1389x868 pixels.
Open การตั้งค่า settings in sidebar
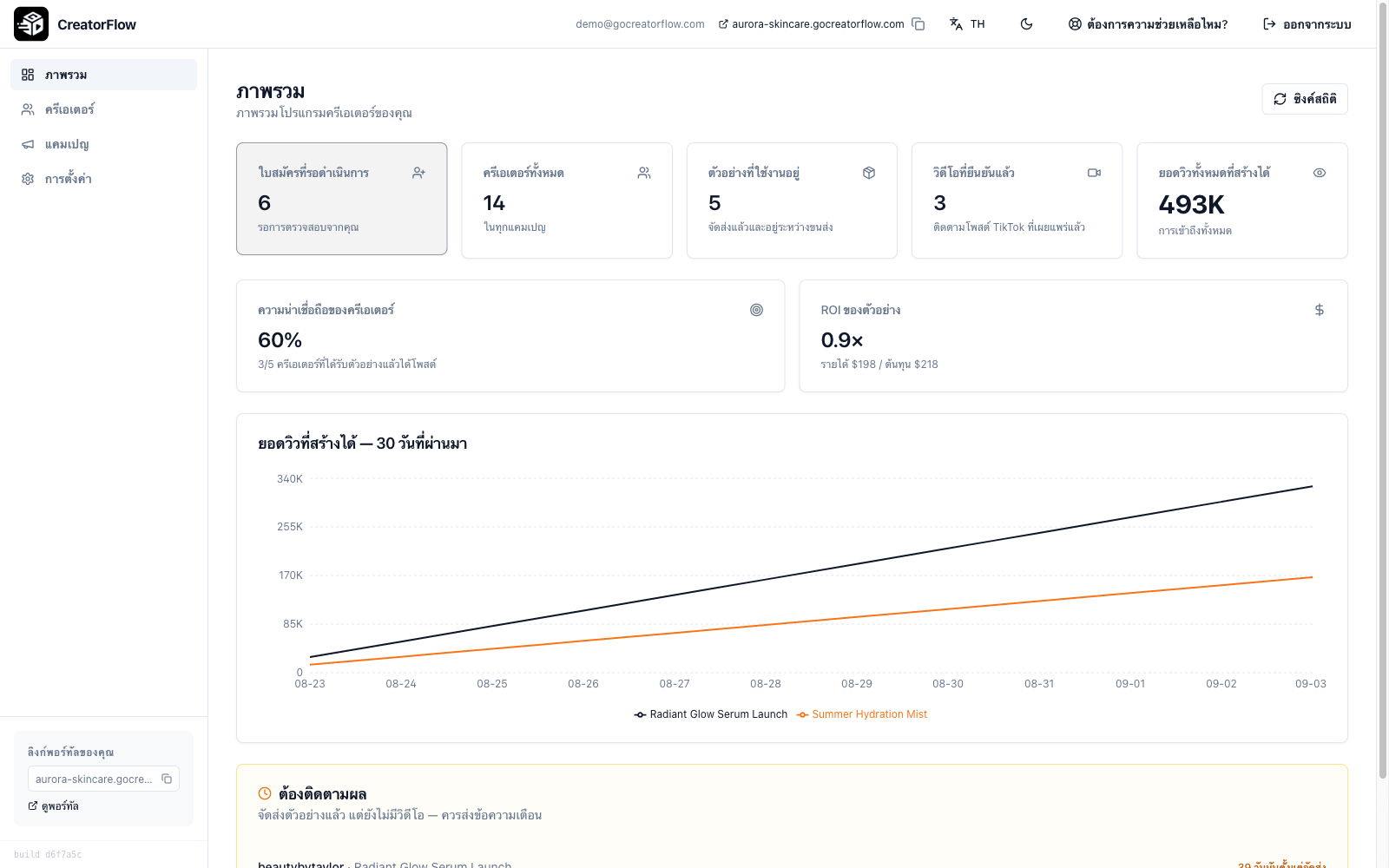(x=104, y=179)
